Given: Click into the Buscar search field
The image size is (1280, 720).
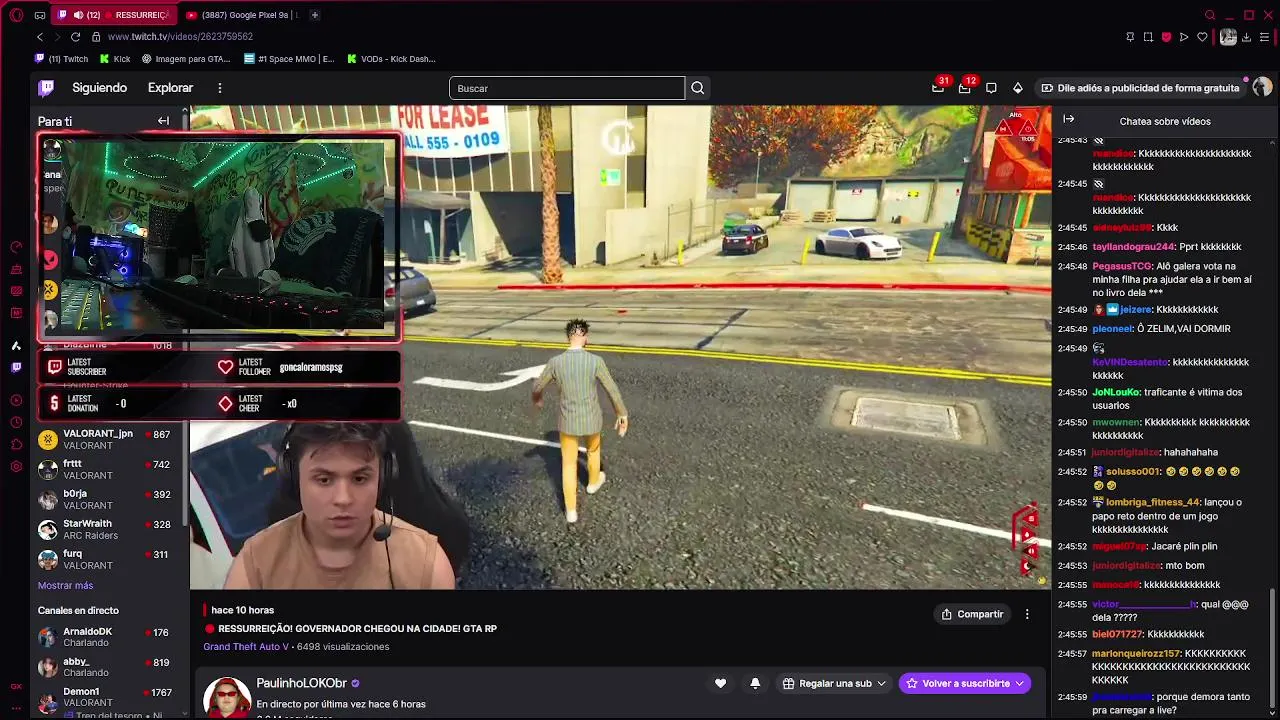Looking at the screenshot, I should tap(567, 88).
